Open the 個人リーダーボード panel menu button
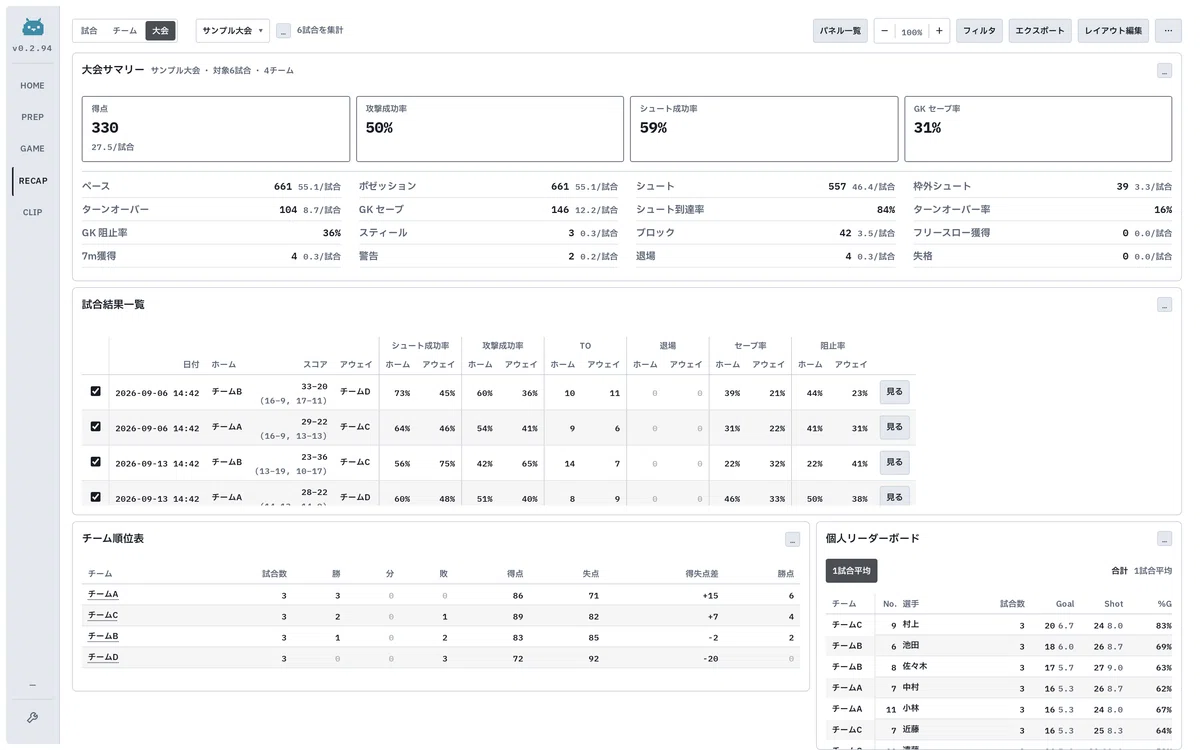Screen dimensions: 1200x750 [x=1164, y=539]
